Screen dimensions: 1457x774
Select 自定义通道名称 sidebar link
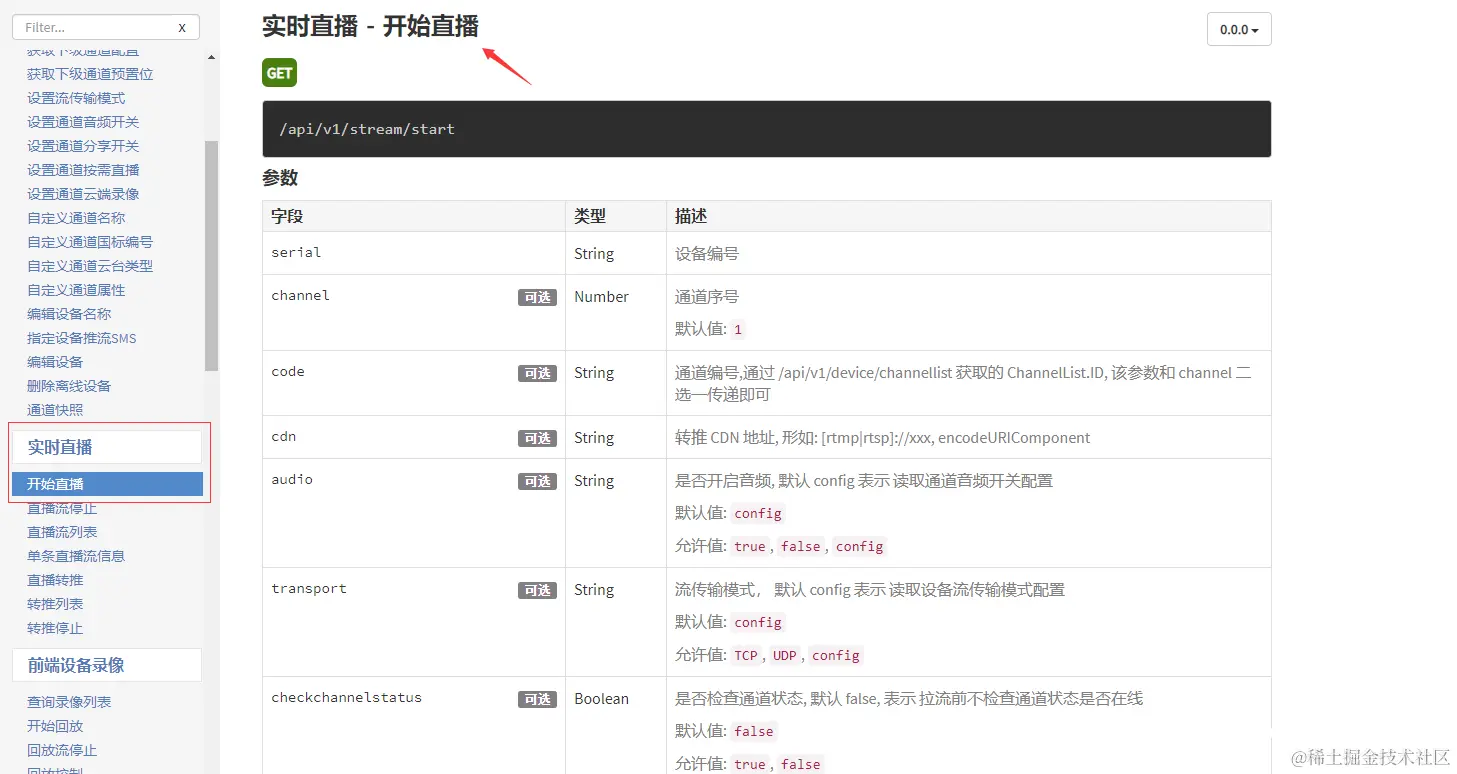tap(76, 218)
